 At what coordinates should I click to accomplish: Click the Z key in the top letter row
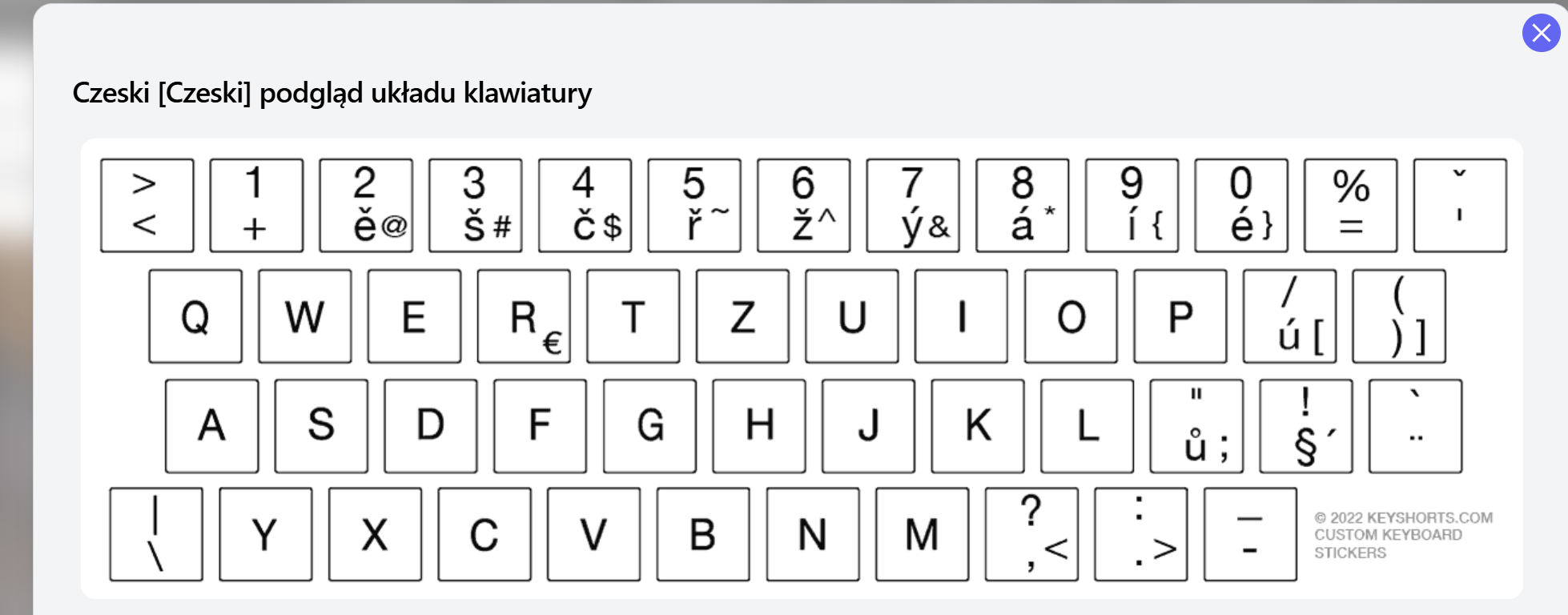tap(742, 316)
